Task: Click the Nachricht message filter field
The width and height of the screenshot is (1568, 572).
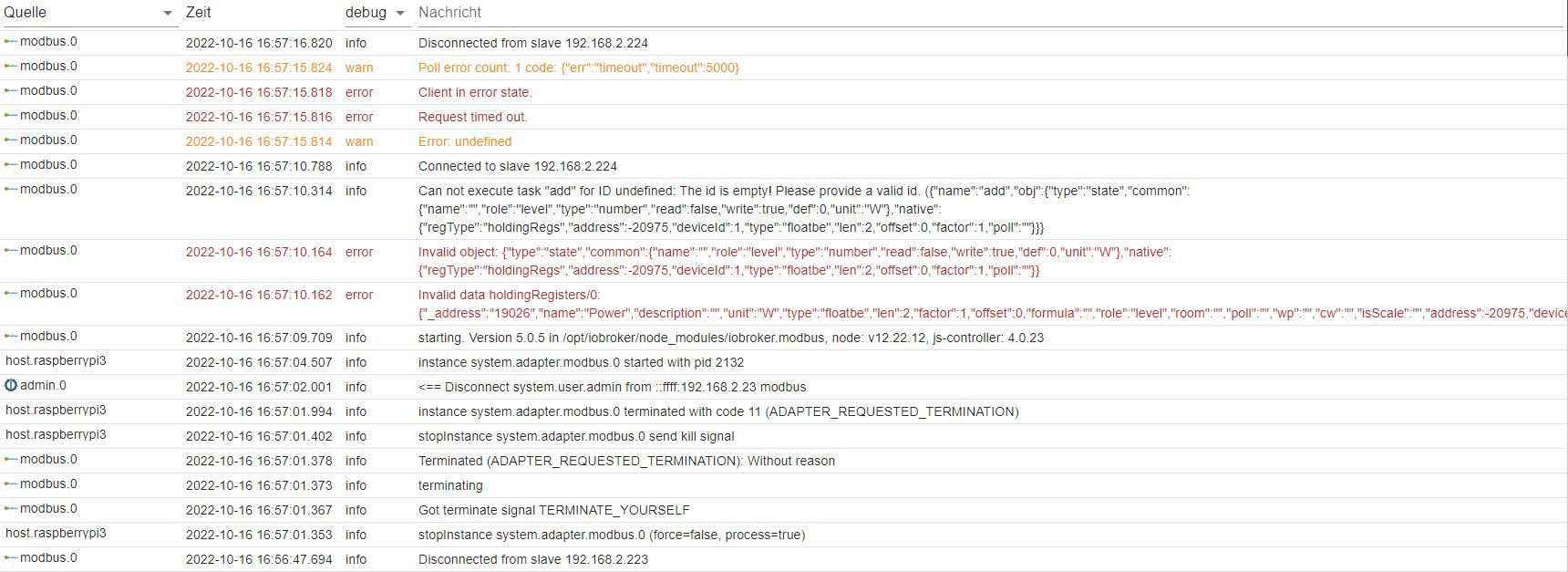Action: tap(985, 13)
